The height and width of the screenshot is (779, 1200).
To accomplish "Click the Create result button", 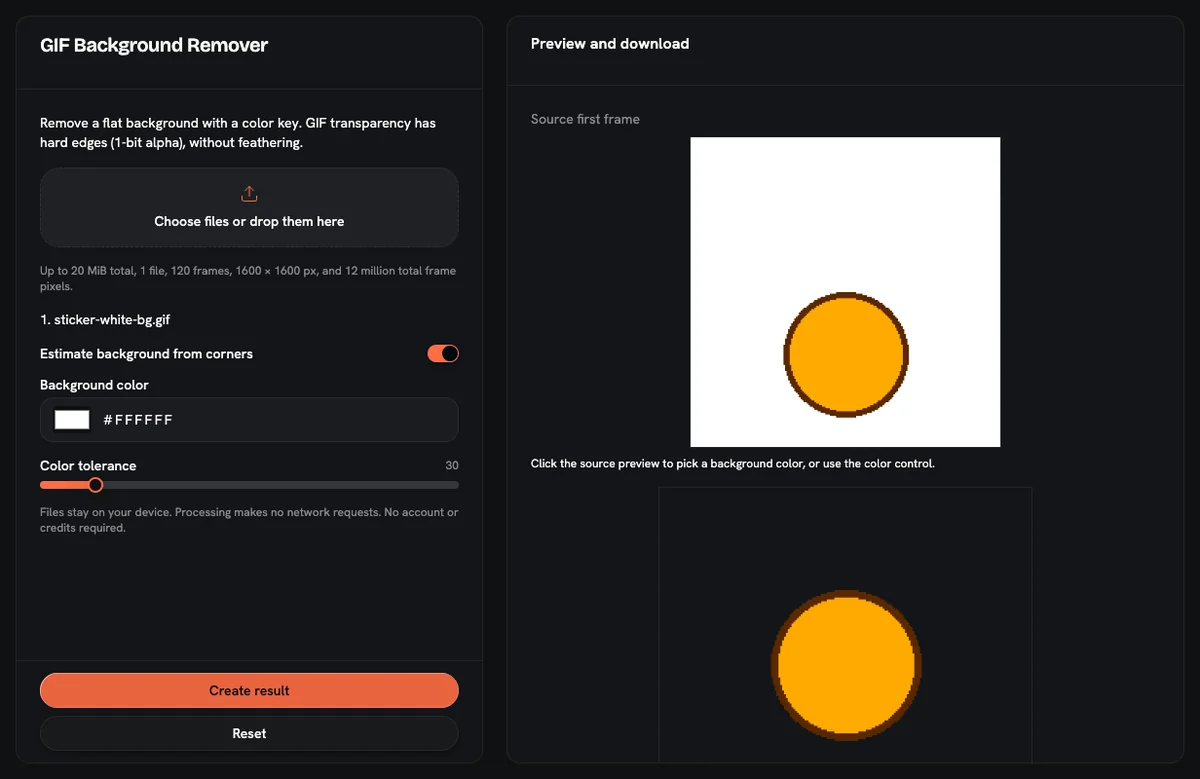I will click(249, 690).
